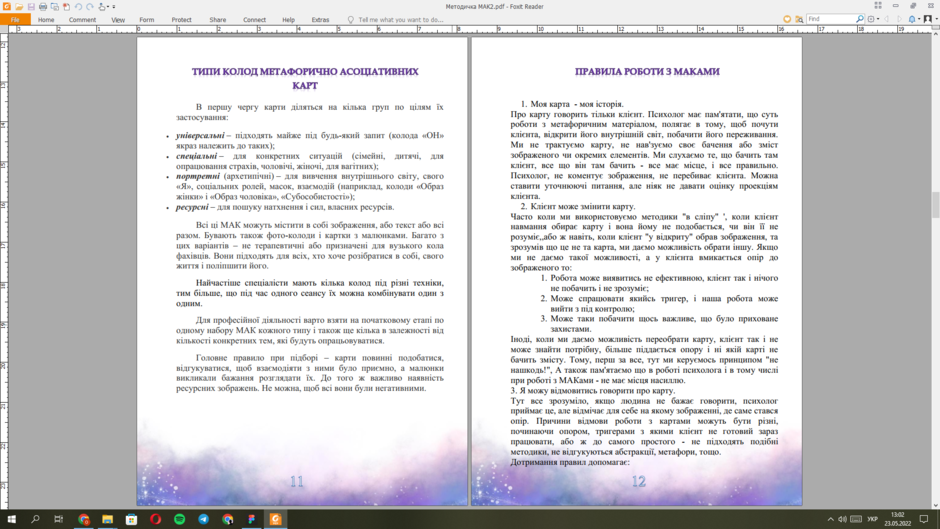
Task: Click the magnifier search icon in Find box
Action: pos(860,19)
